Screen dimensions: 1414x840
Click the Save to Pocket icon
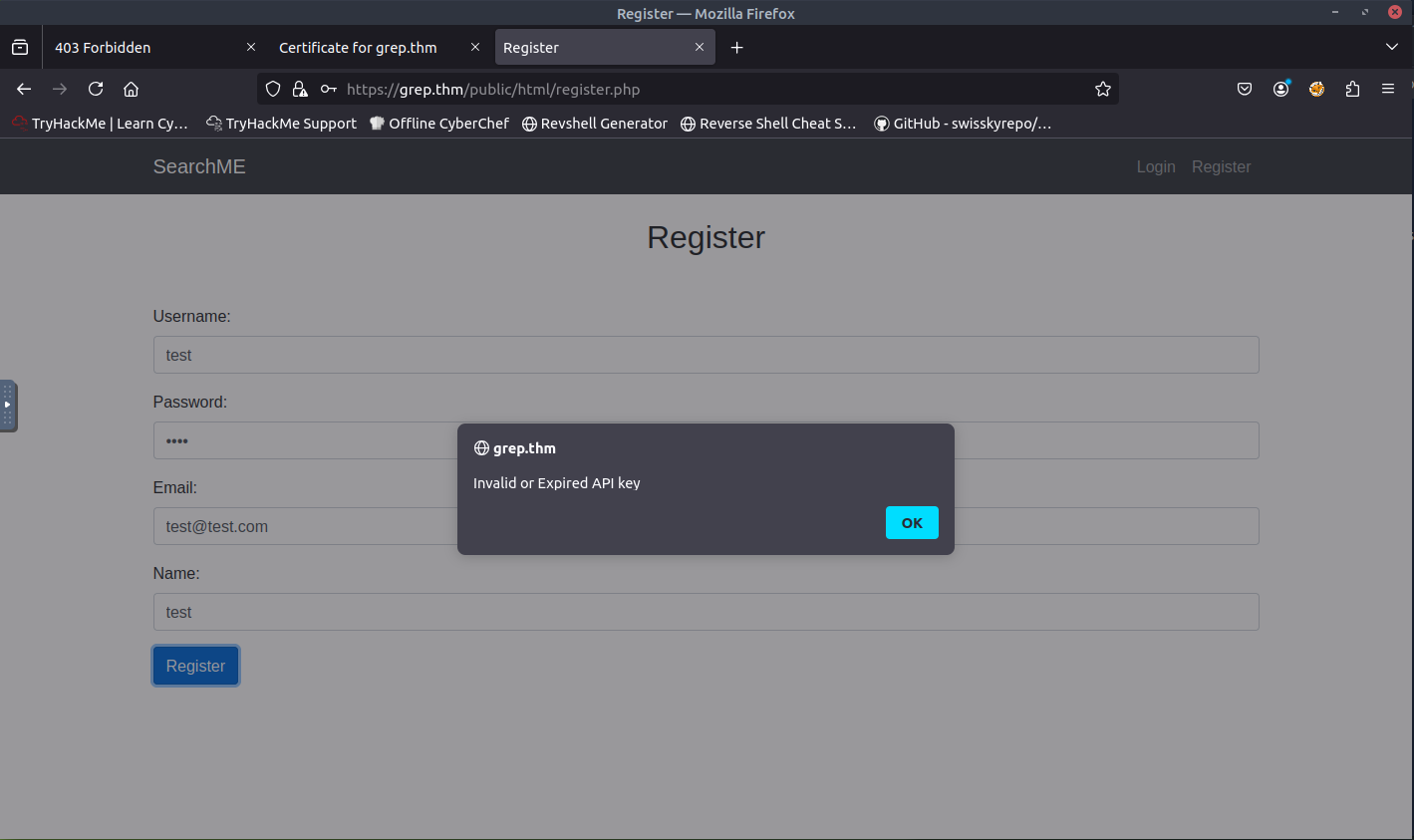[1245, 89]
